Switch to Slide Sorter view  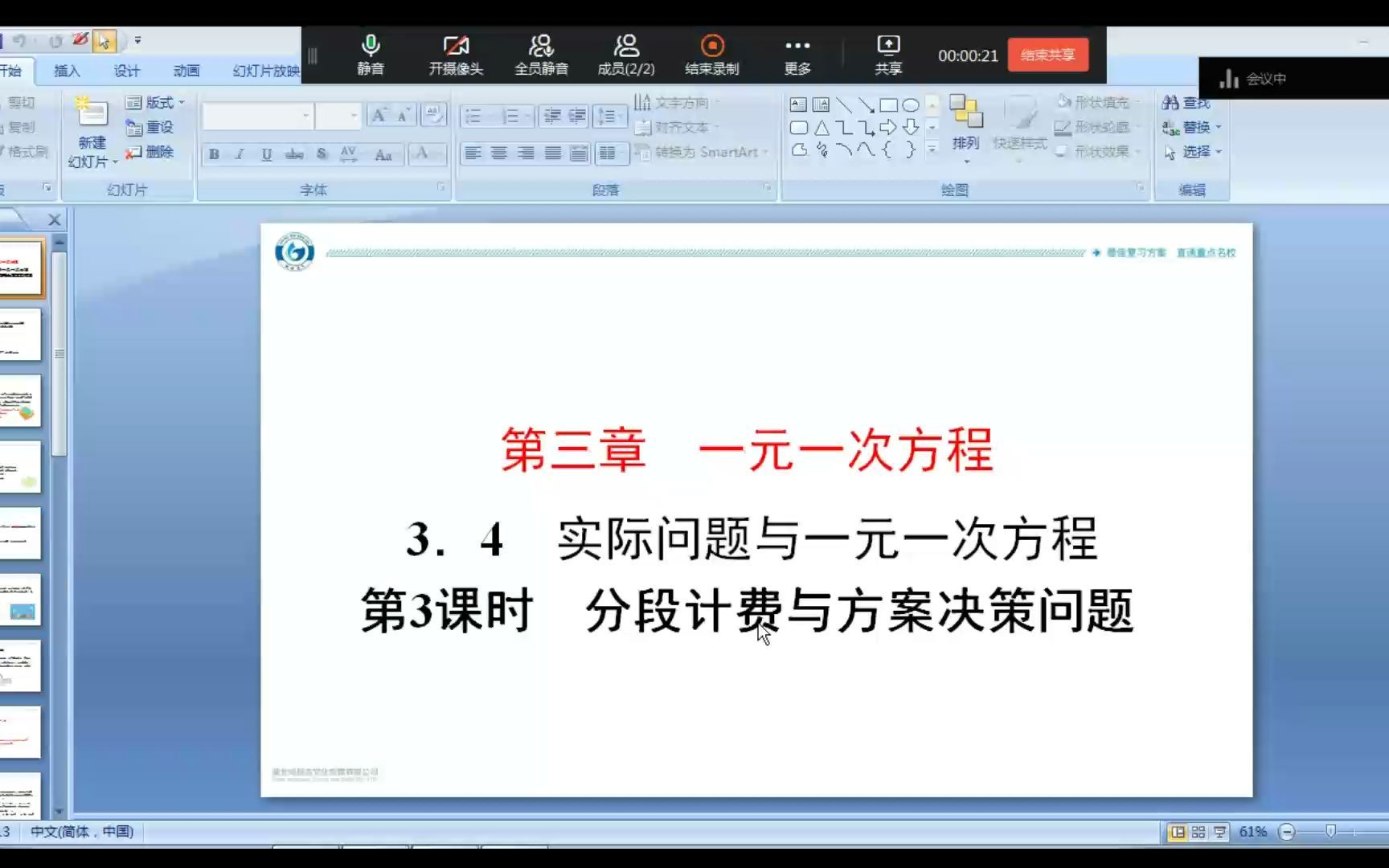pos(1198,832)
